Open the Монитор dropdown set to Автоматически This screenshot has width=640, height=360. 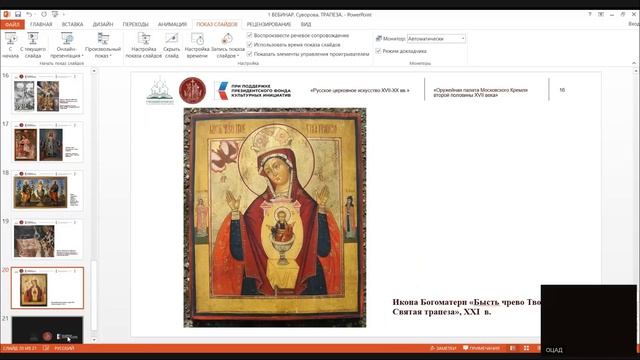tap(436, 38)
